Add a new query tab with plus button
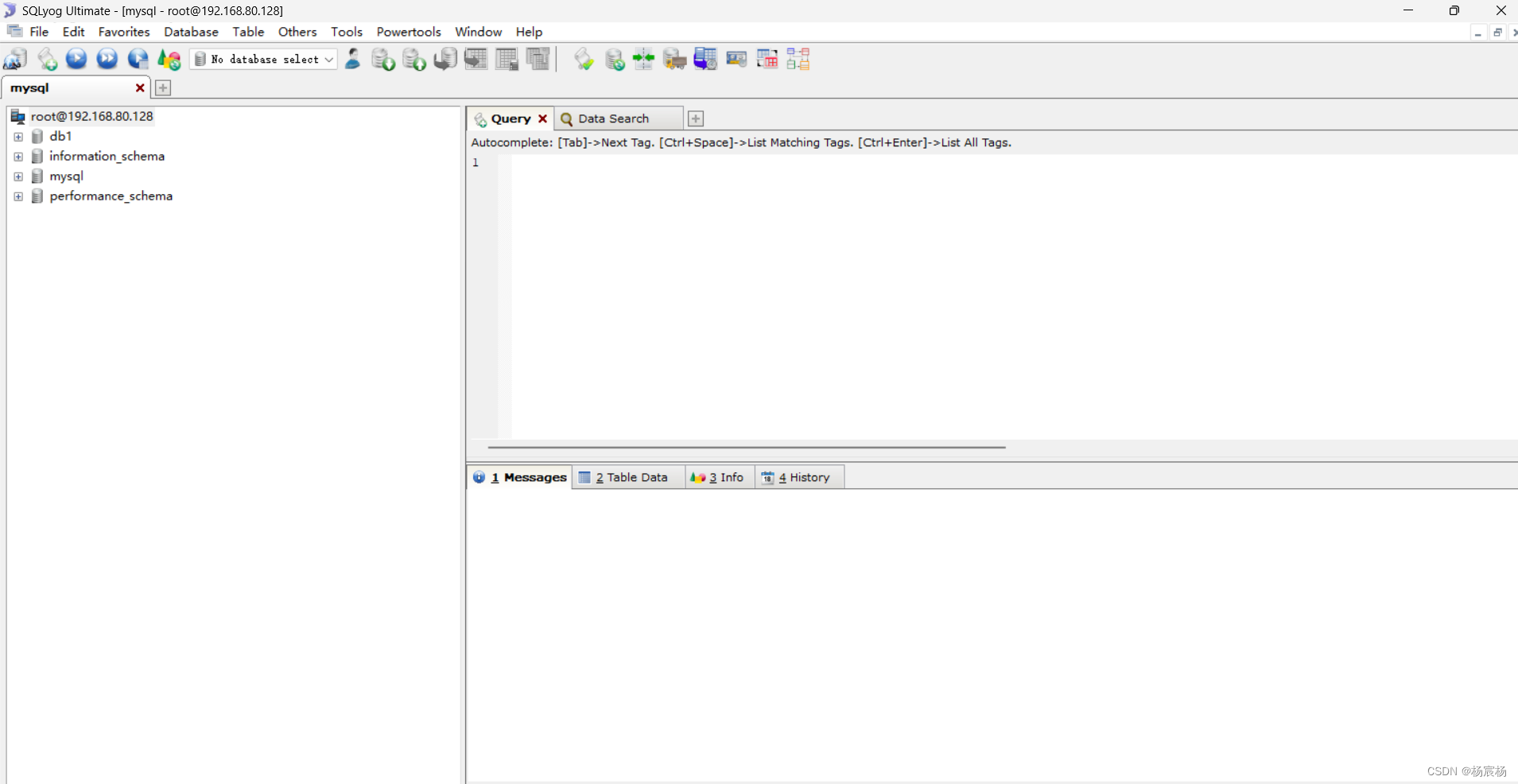Screen dimensions: 1518x784 (x=696, y=118)
